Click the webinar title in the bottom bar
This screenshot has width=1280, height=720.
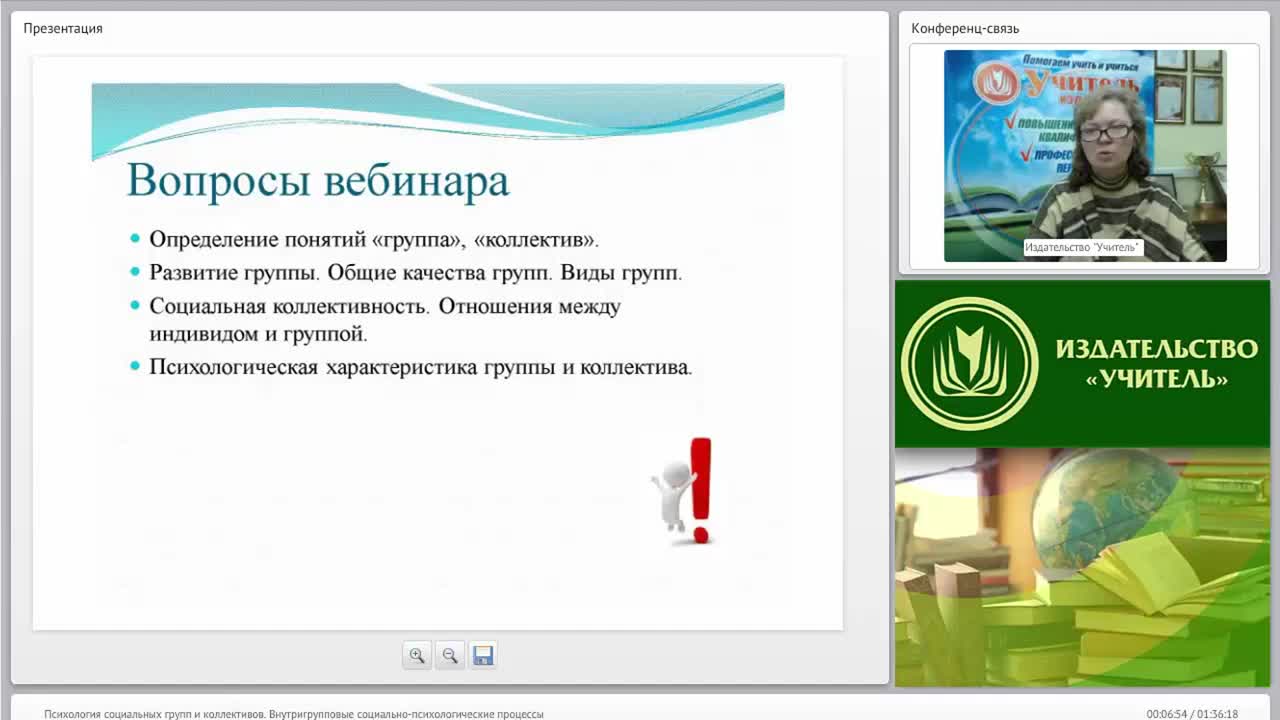tap(294, 714)
